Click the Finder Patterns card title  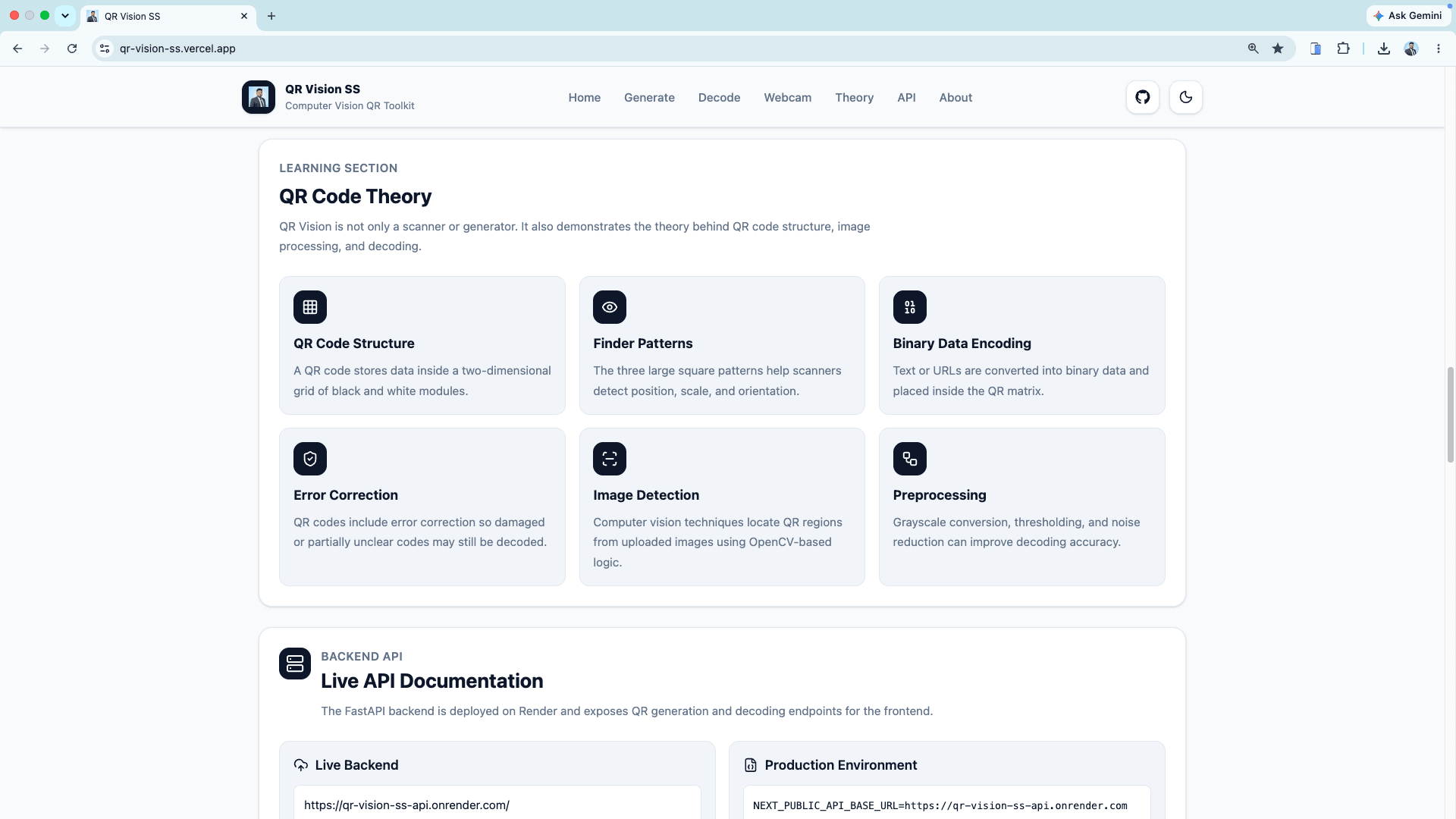[x=643, y=344]
